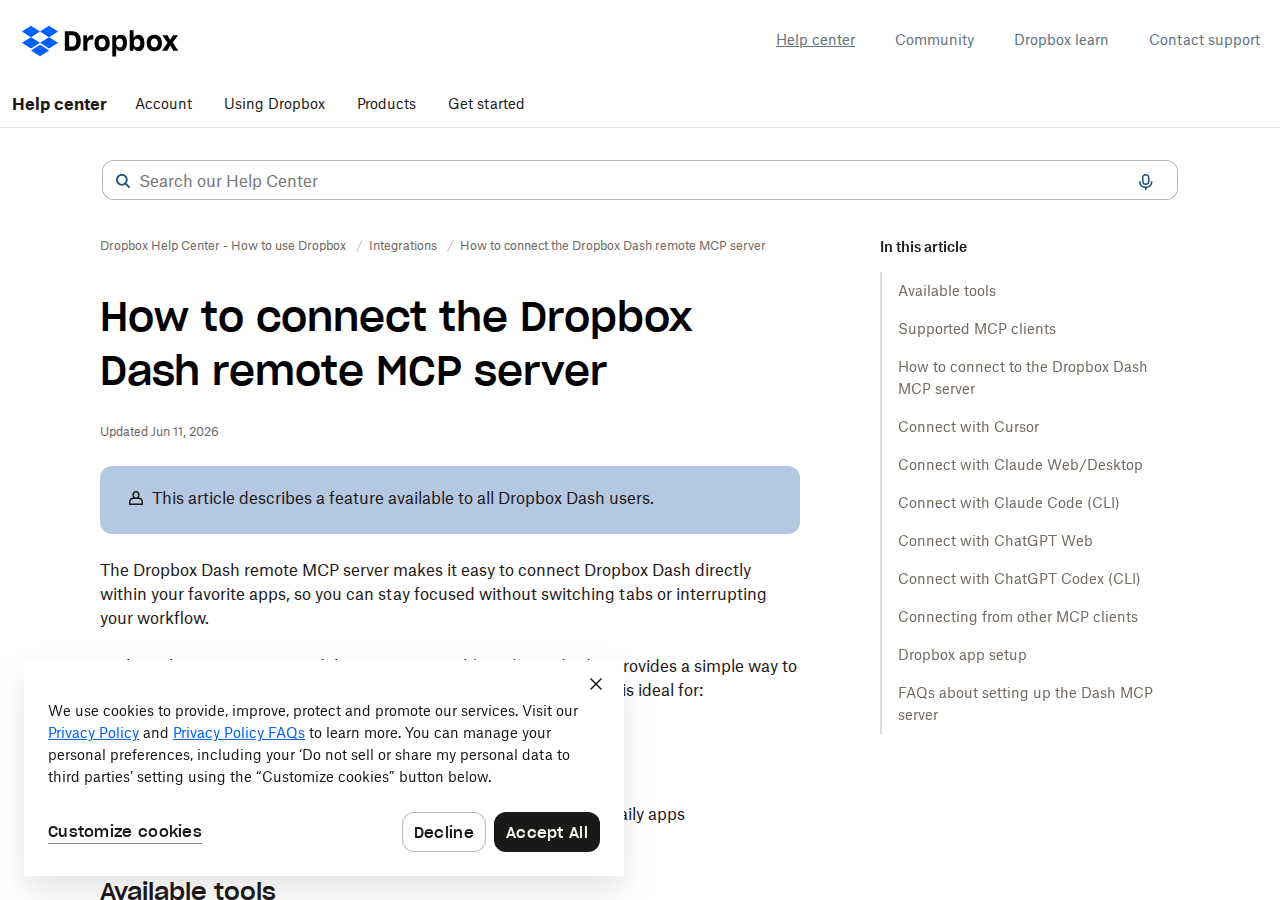1280x900 pixels.
Task: Jump to Connecting from other MCP clients
Action: tap(1018, 617)
